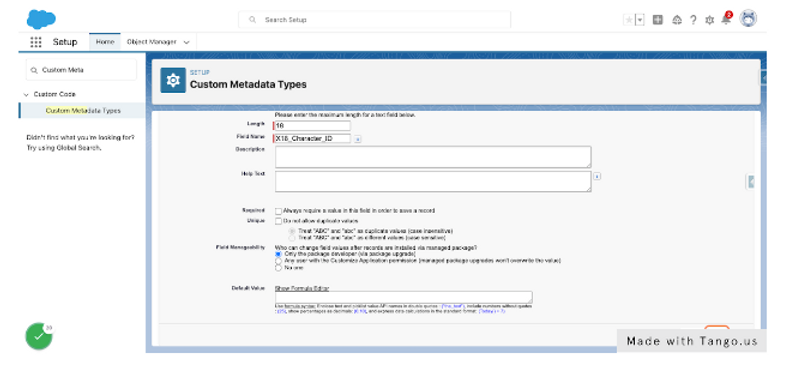Select Custom Metadata Types in sidebar
The image size is (789, 374).
[x=83, y=110]
